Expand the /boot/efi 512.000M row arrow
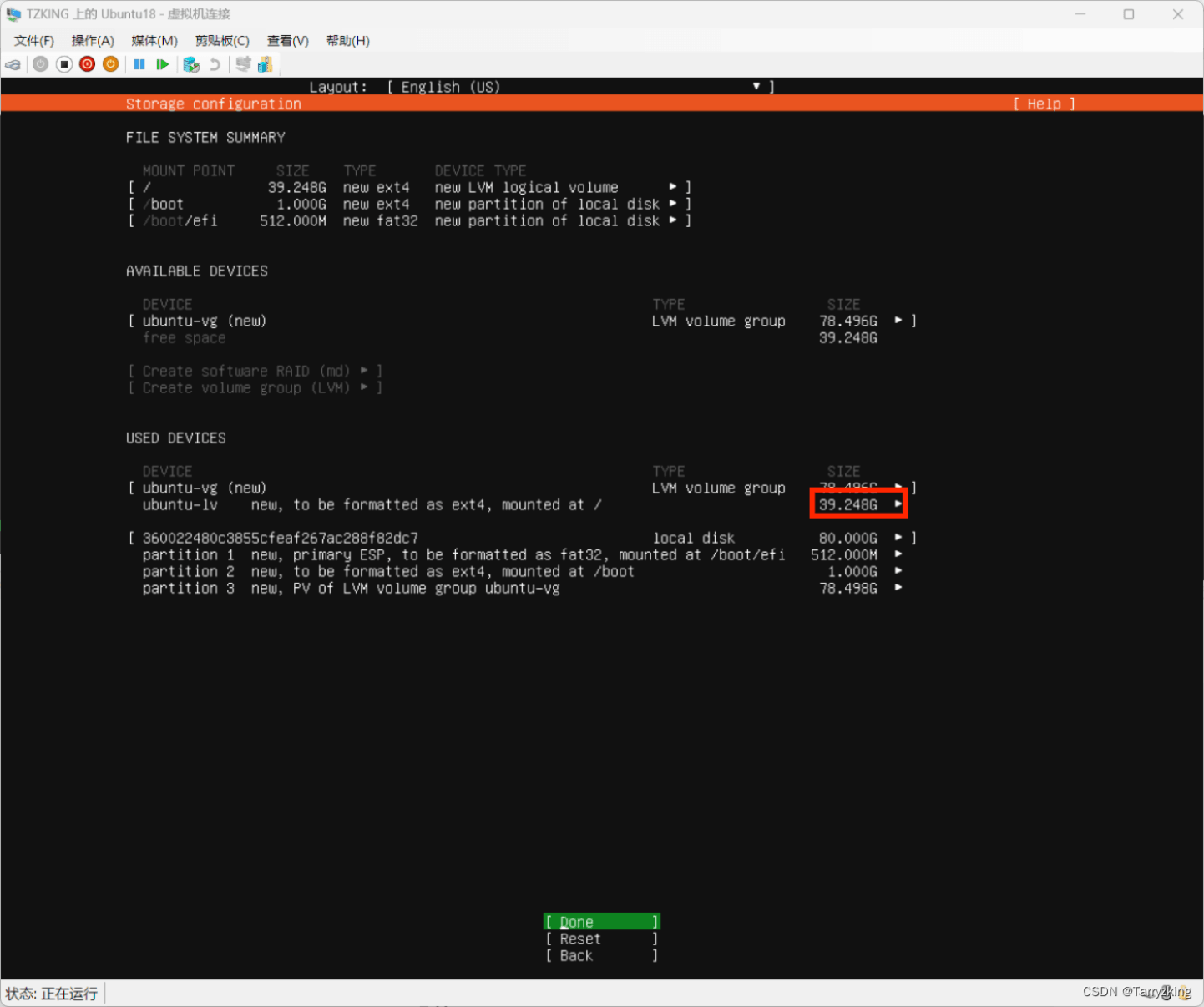Image resolution: width=1204 pixels, height=1007 pixels. (x=673, y=220)
